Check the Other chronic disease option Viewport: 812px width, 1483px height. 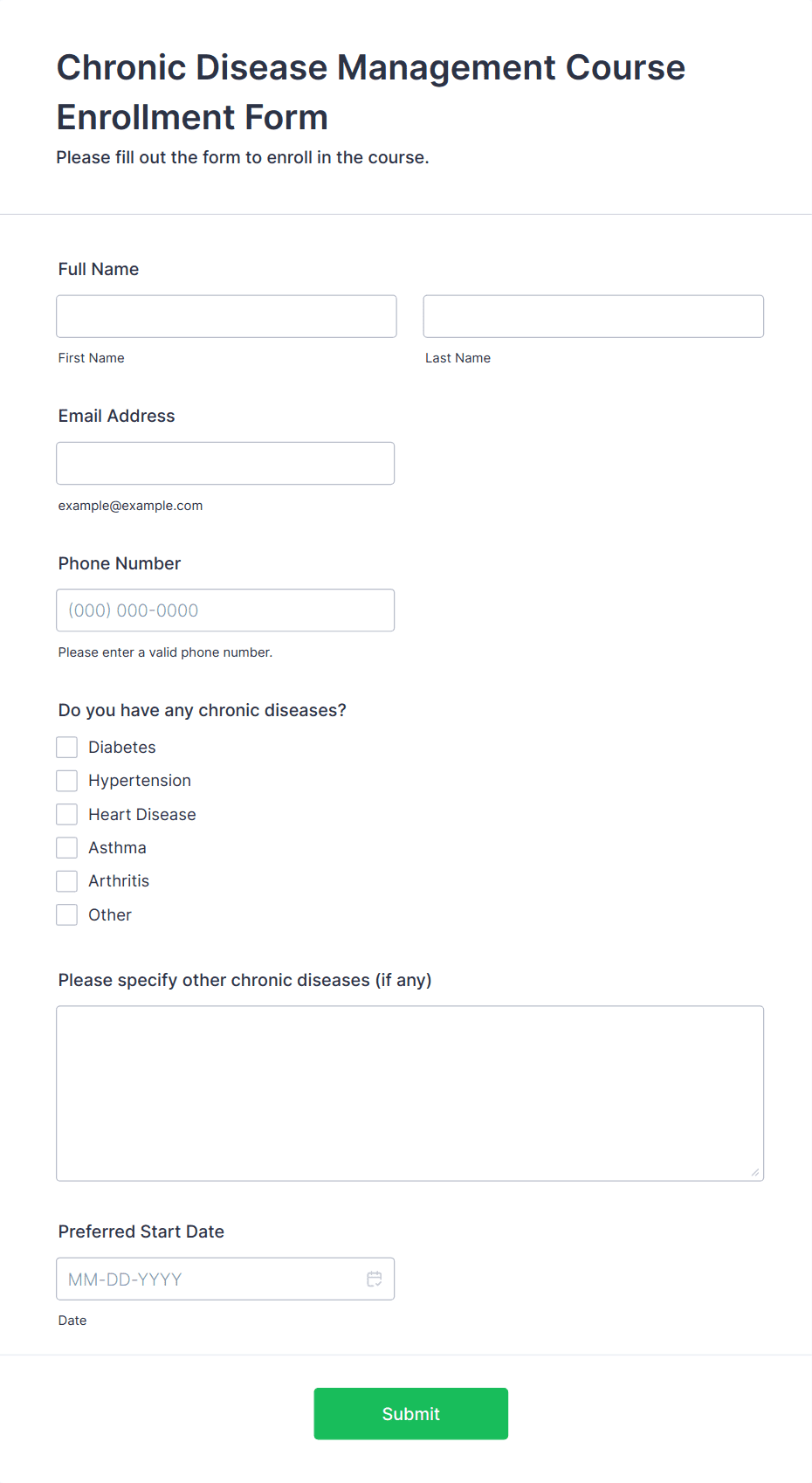[x=67, y=914]
